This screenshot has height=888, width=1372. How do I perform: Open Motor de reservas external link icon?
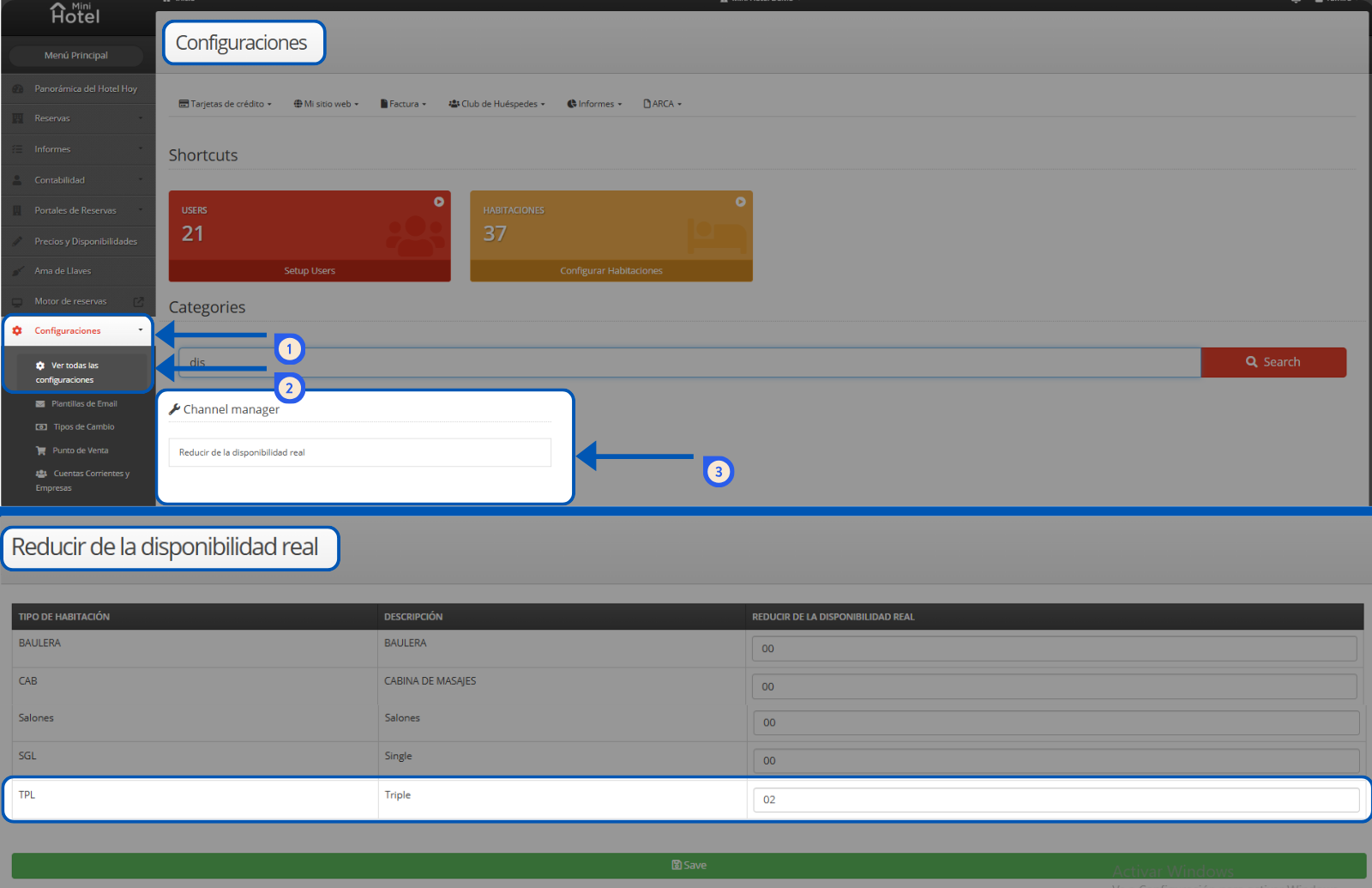click(x=138, y=302)
